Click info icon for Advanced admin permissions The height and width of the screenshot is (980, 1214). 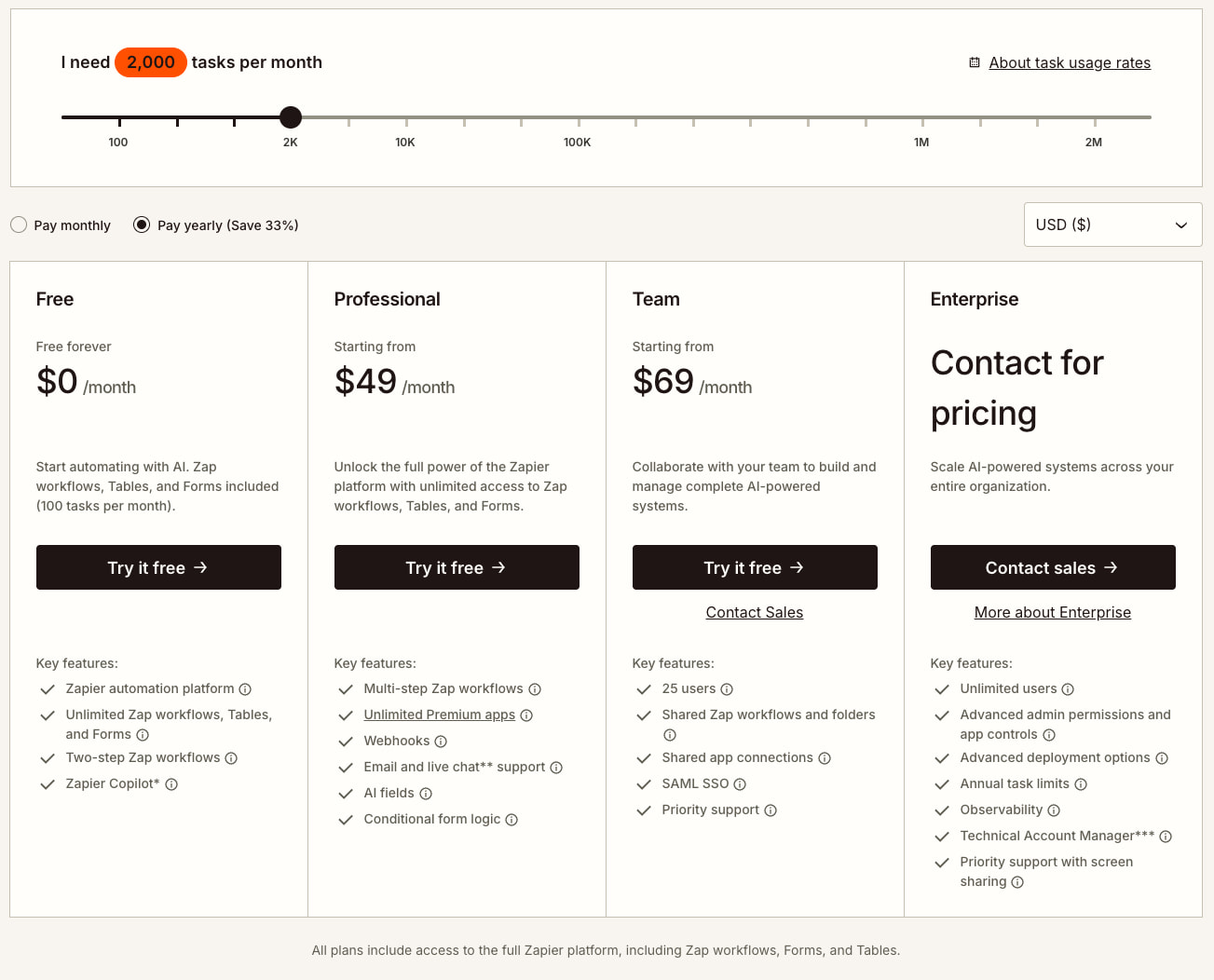coord(1049,735)
